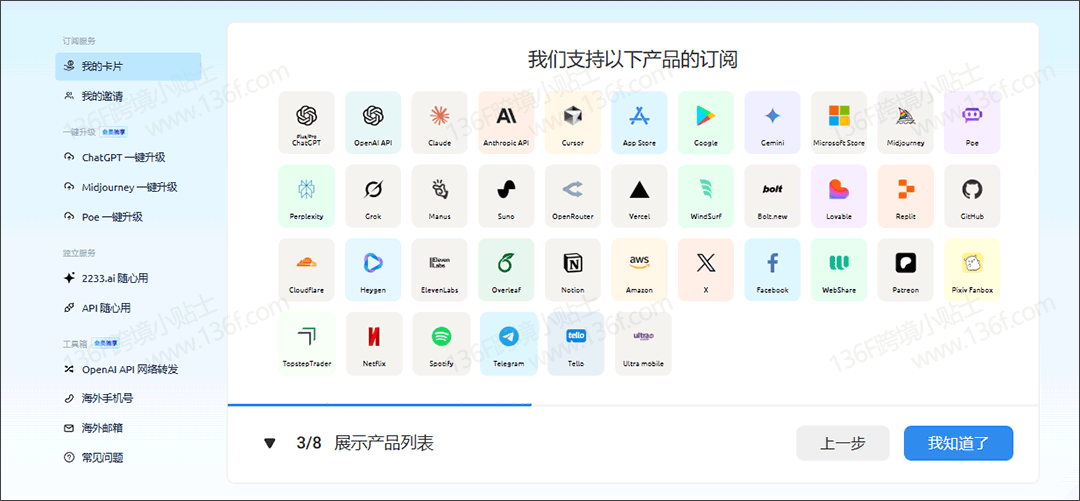The width and height of the screenshot is (1080, 501).
Task: Pick the Anthropic API card
Action: pos(506,122)
